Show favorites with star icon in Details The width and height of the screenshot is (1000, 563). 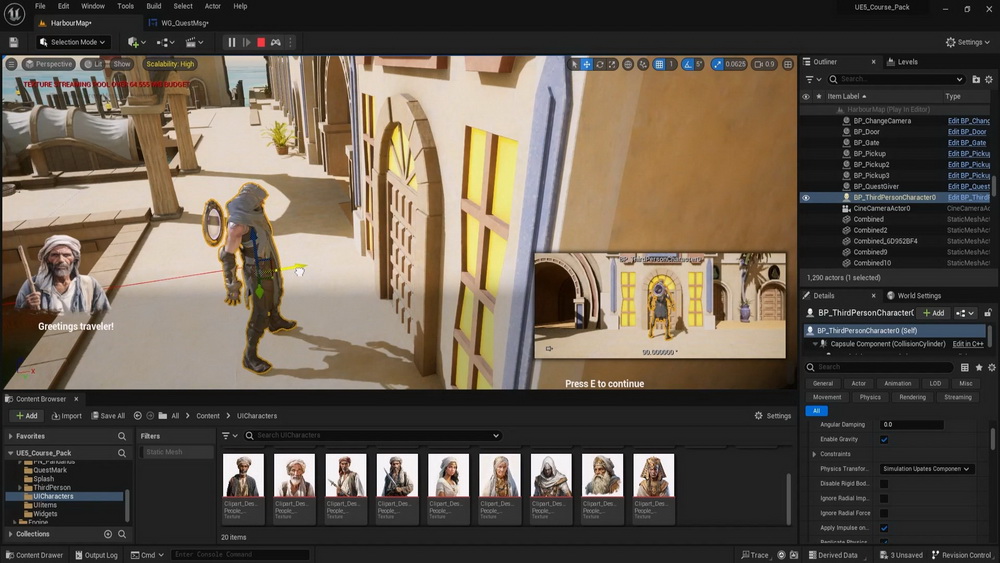point(979,367)
